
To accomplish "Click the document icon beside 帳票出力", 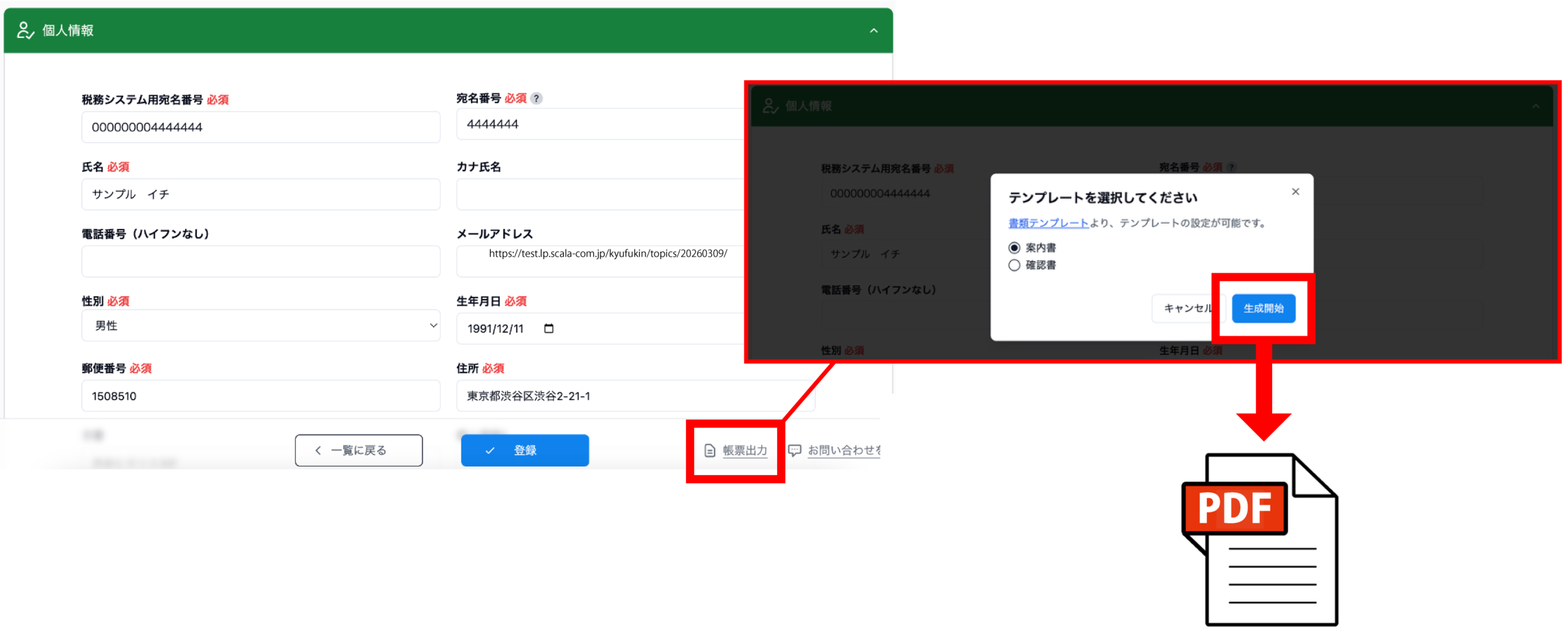I will (709, 449).
